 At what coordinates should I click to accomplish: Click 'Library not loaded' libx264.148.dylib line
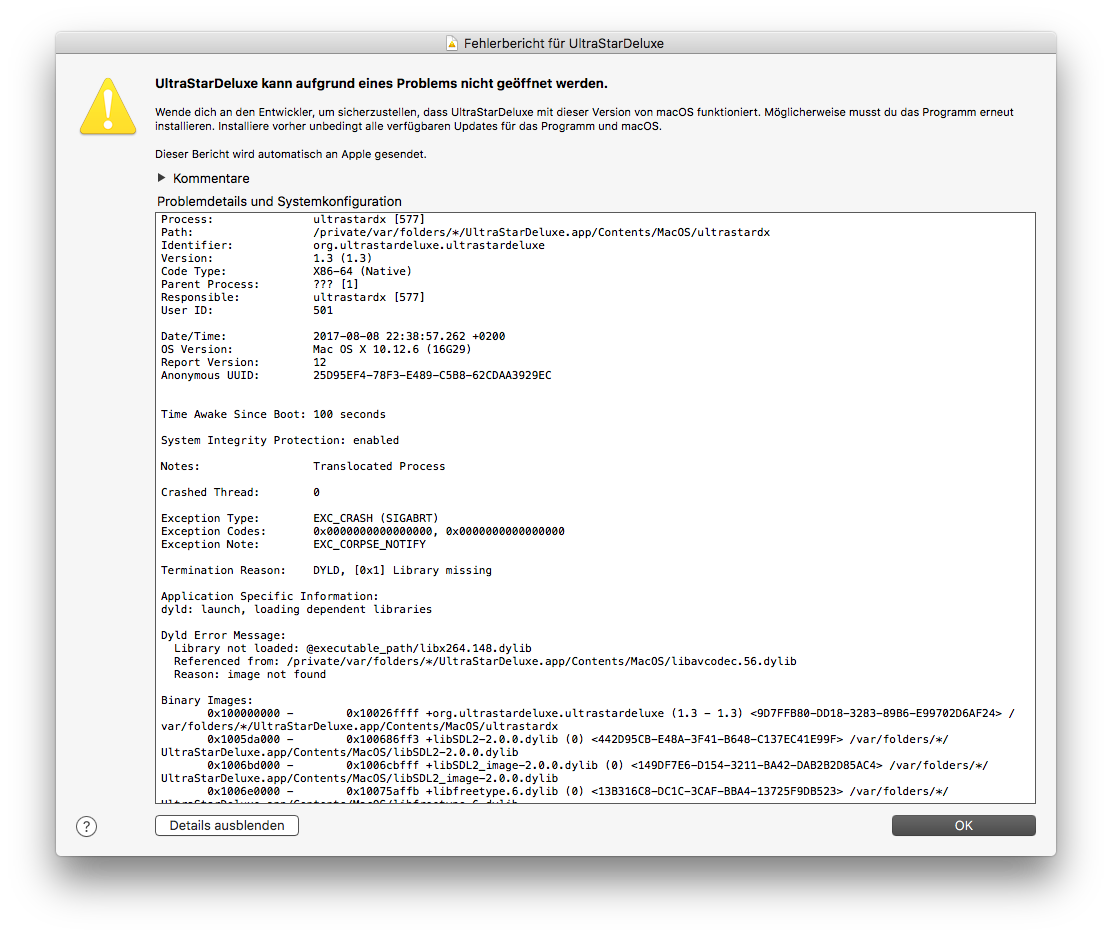[x=353, y=648]
